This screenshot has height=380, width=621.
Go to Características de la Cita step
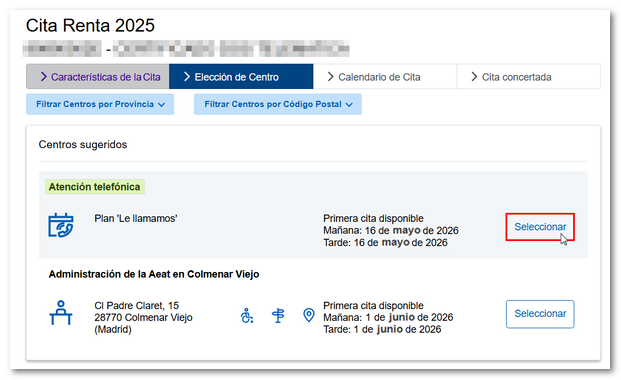[97, 76]
